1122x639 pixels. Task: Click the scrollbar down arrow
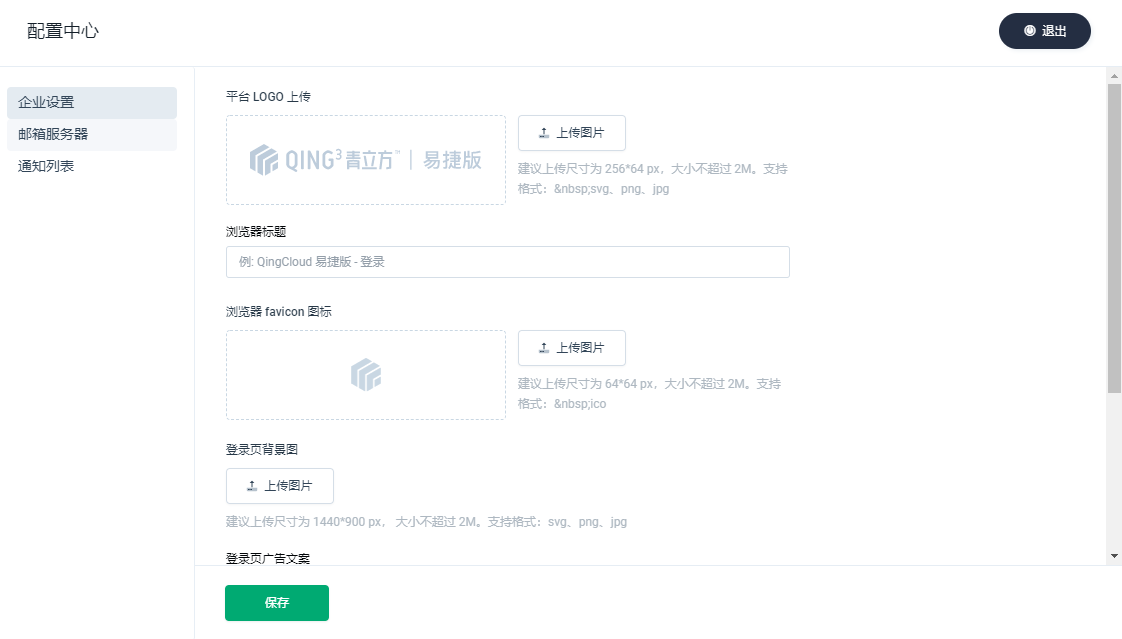tap(1114, 555)
